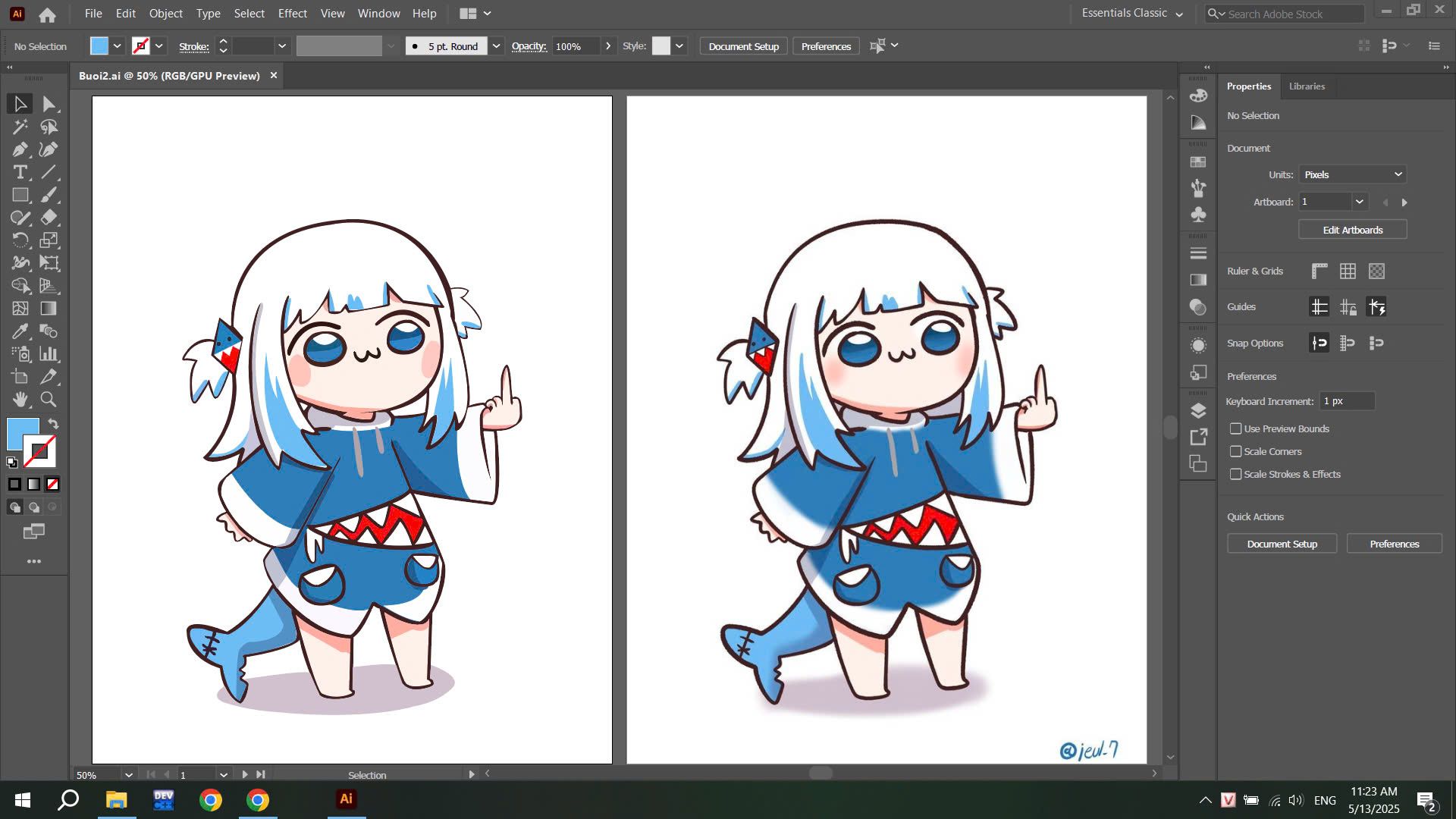This screenshot has width=1456, height=819.
Task: Click the Keyboard Increment field
Action: (x=1347, y=401)
